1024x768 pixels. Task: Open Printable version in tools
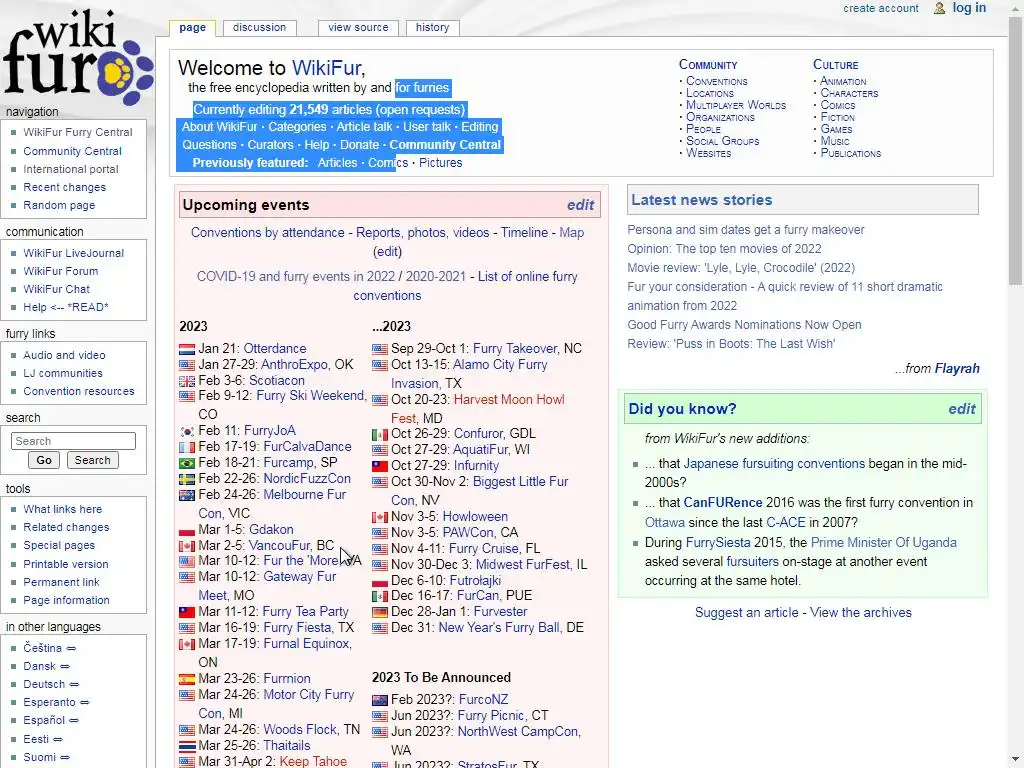(x=66, y=564)
